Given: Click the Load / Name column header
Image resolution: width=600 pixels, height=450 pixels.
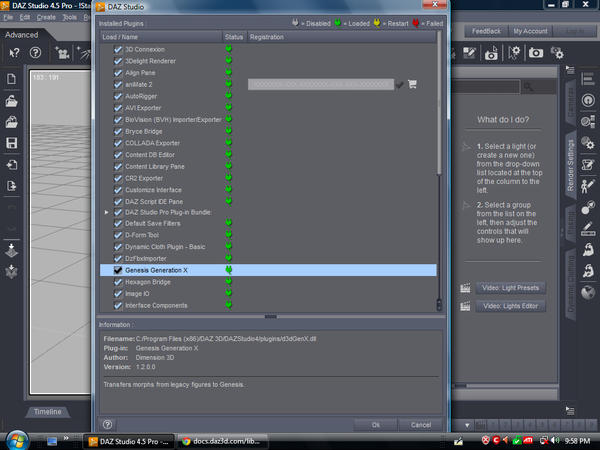Looking at the screenshot, I should 161,37.
